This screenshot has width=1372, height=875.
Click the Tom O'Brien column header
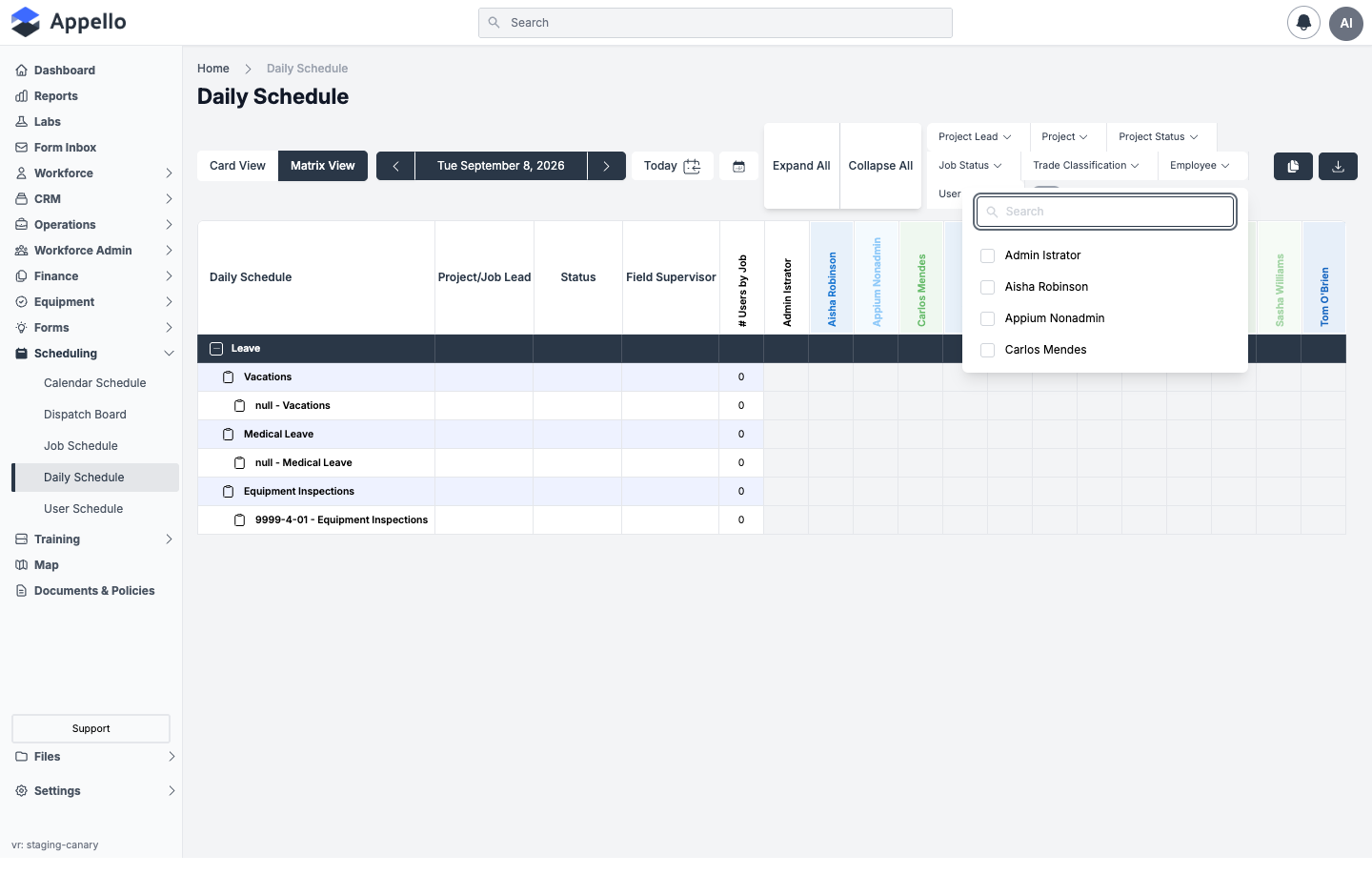[x=1323, y=278]
